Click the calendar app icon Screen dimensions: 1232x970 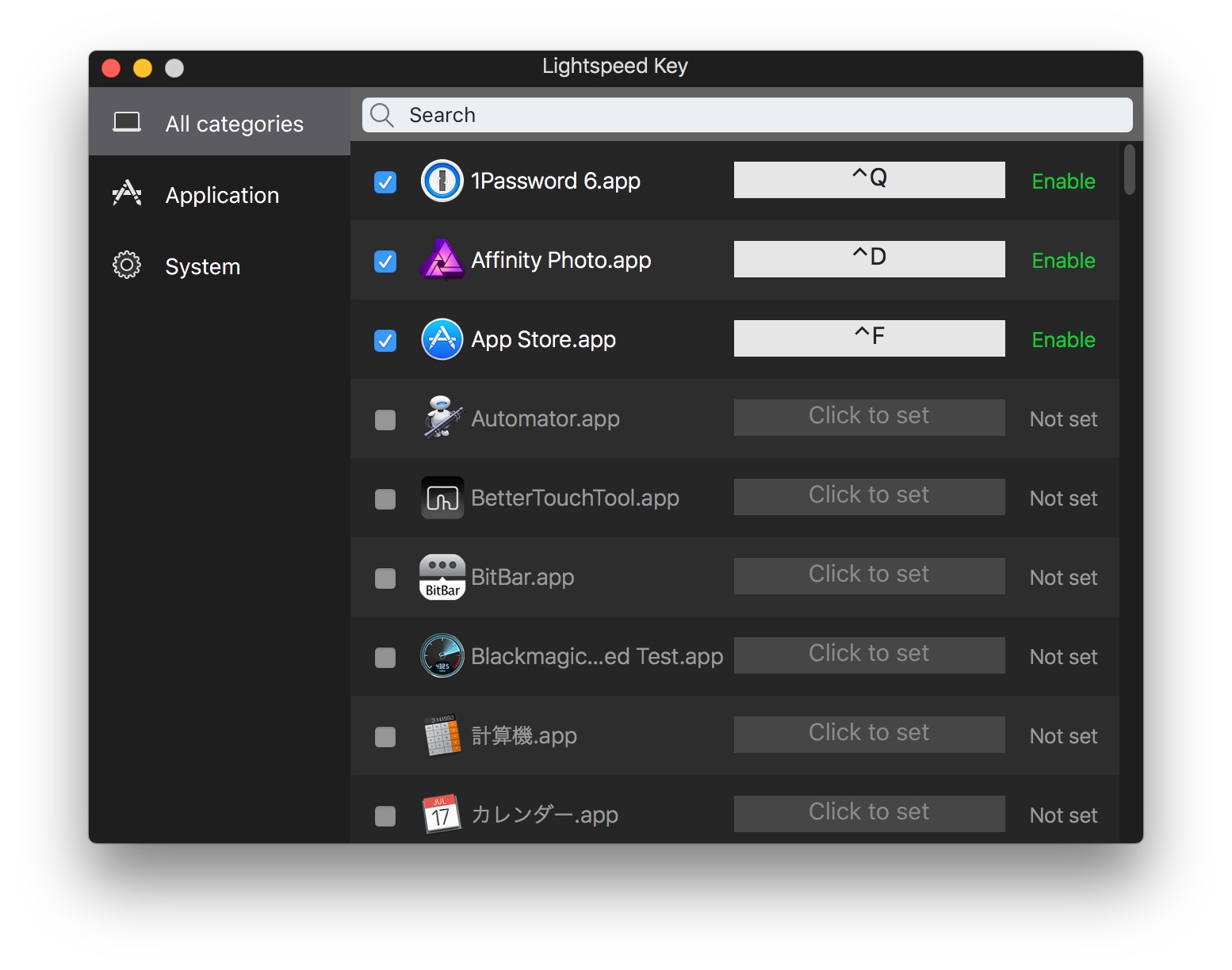(x=442, y=814)
